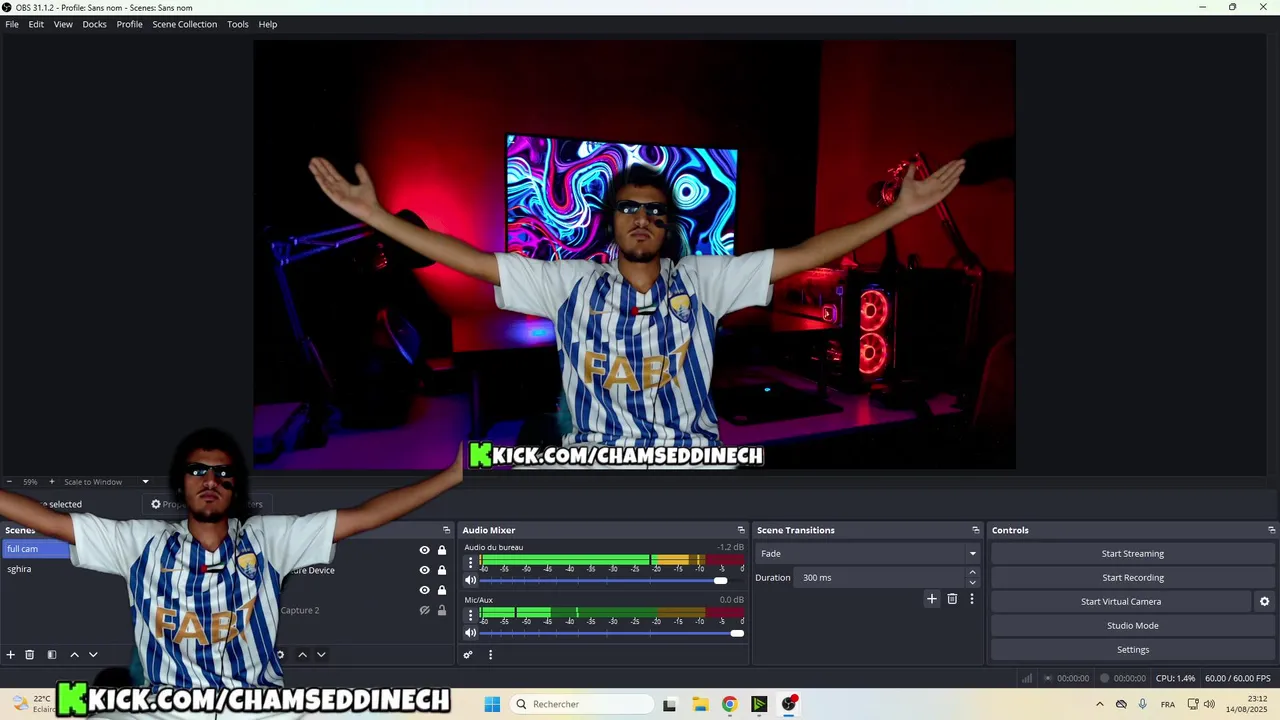The height and width of the screenshot is (720, 1280).
Task: Open Advanced Audio Properties gear icon
Action: tap(467, 655)
